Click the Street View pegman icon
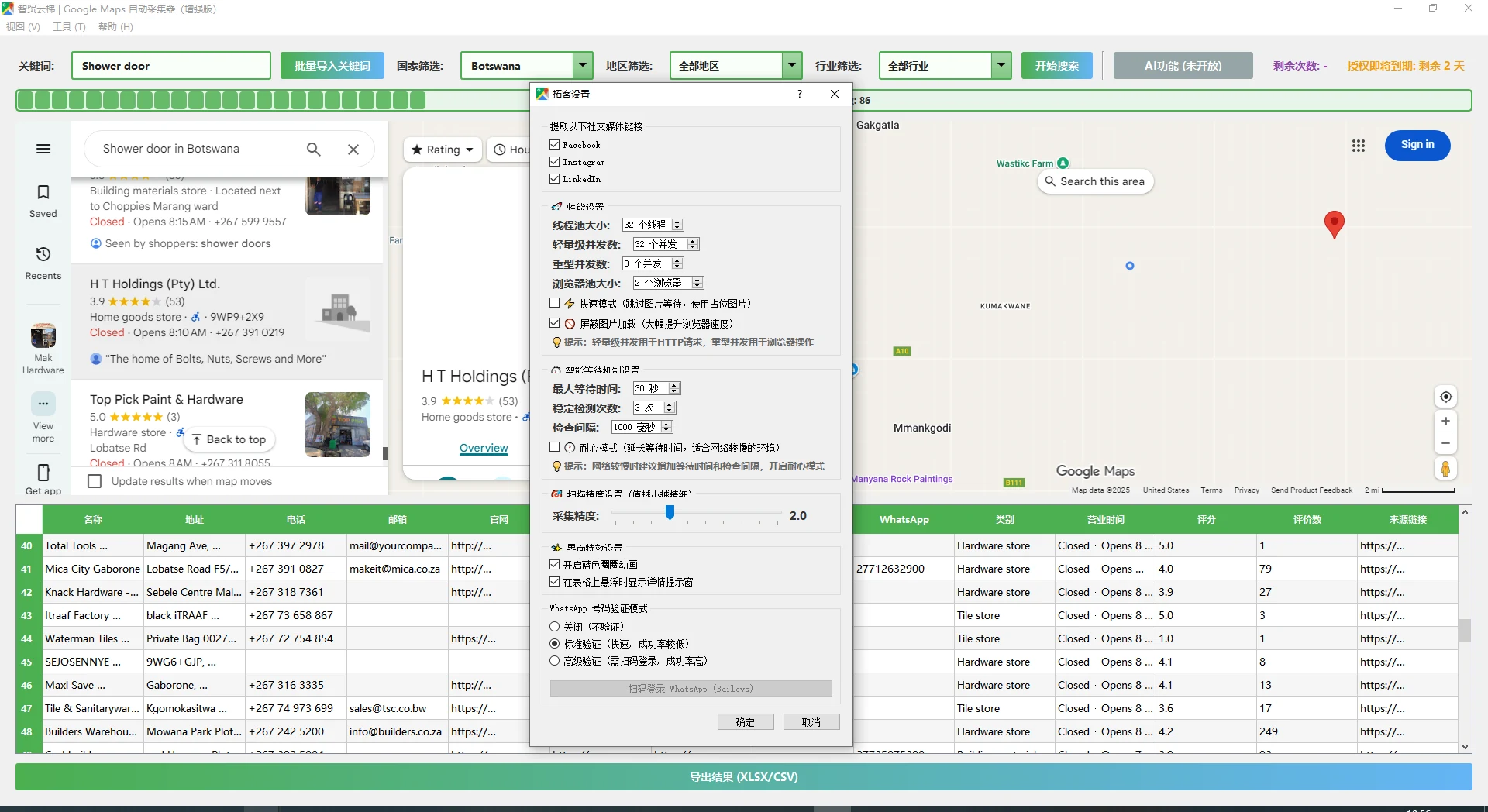This screenshot has width=1488, height=812. click(x=1445, y=469)
